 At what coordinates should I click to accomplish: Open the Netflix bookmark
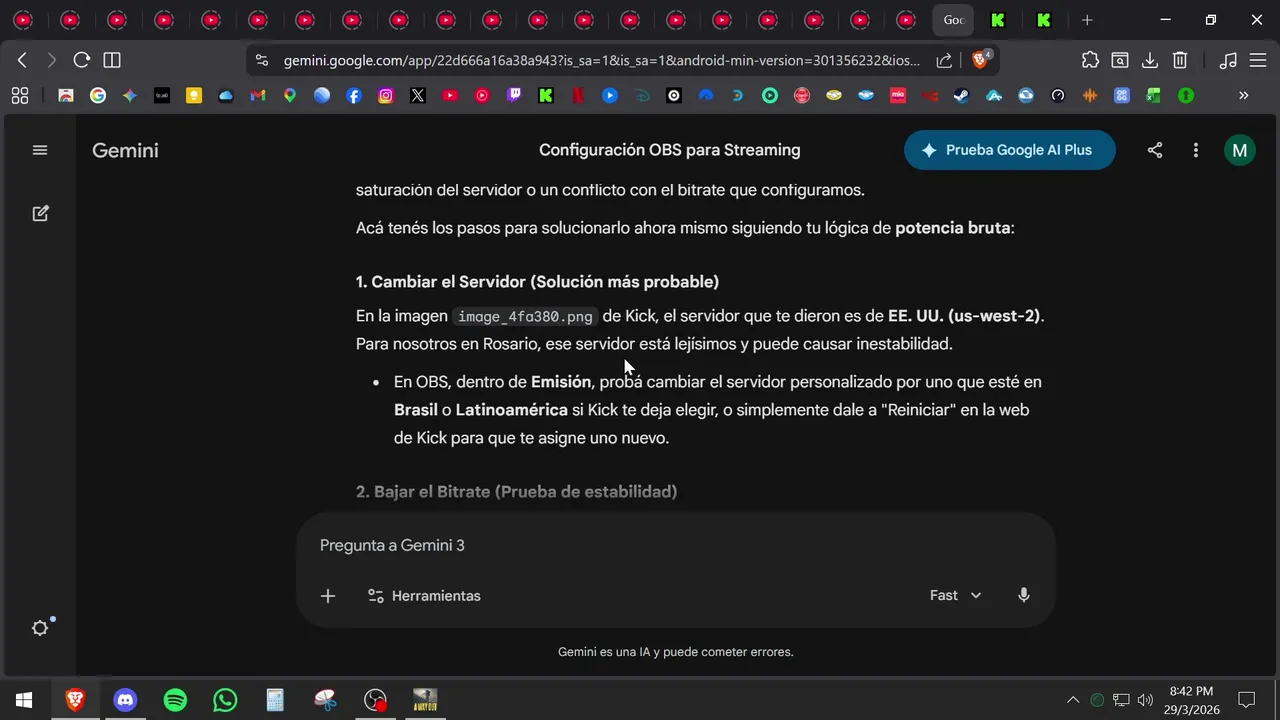578,96
